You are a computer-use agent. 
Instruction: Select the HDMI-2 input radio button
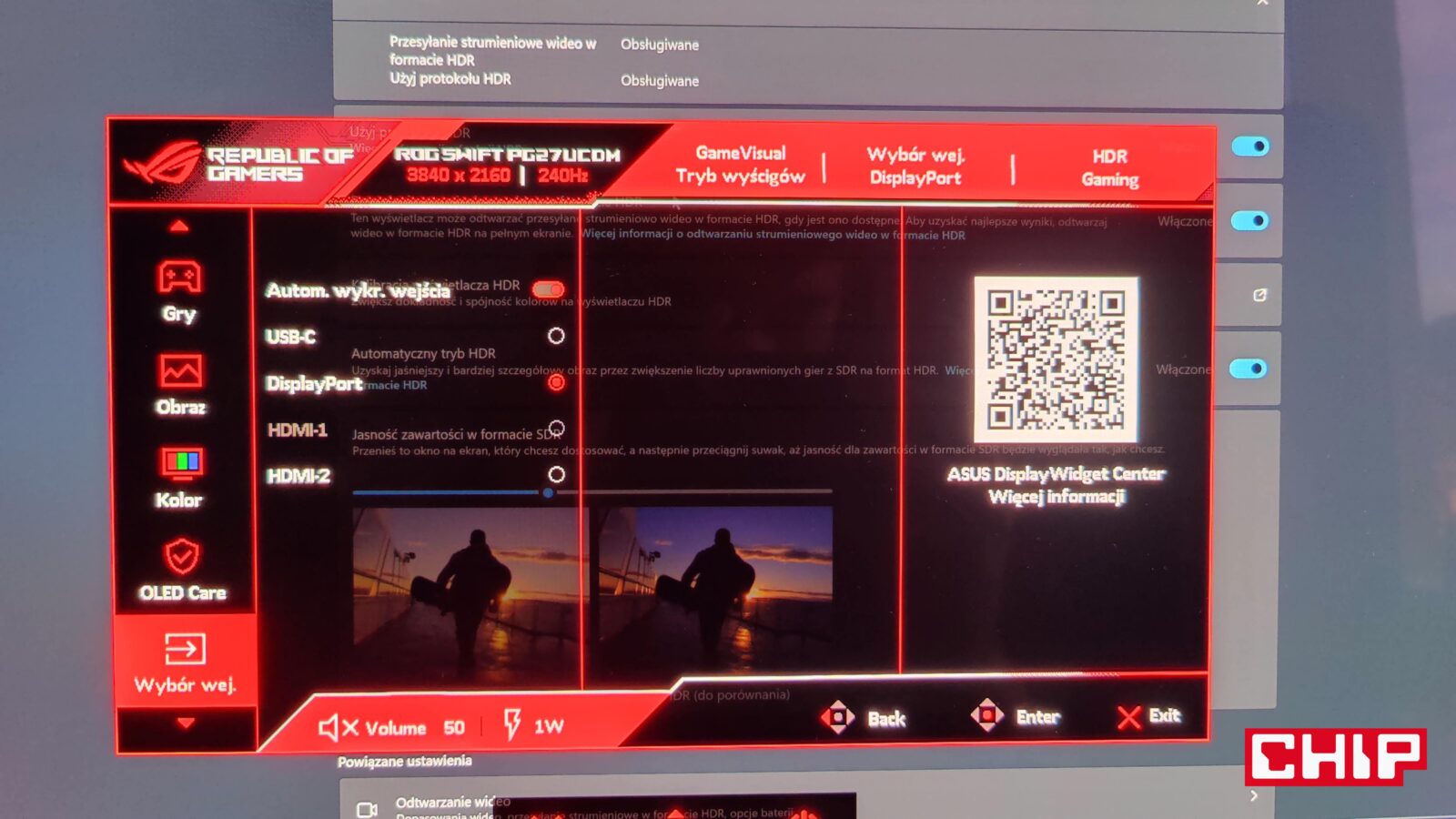tap(556, 474)
